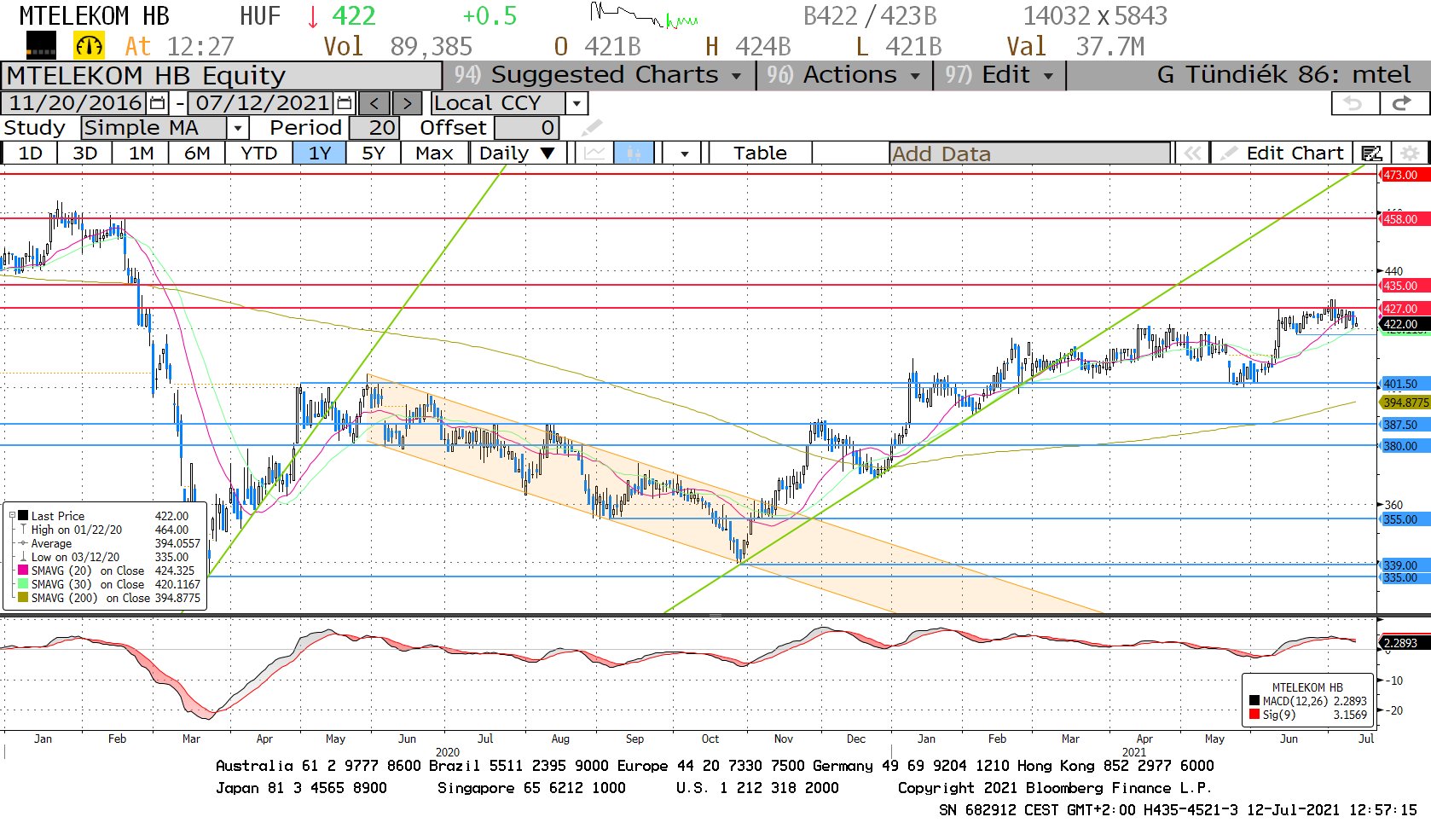Open the Simple MA study dropdown
This screenshot has height=840, width=1431.
point(238,128)
